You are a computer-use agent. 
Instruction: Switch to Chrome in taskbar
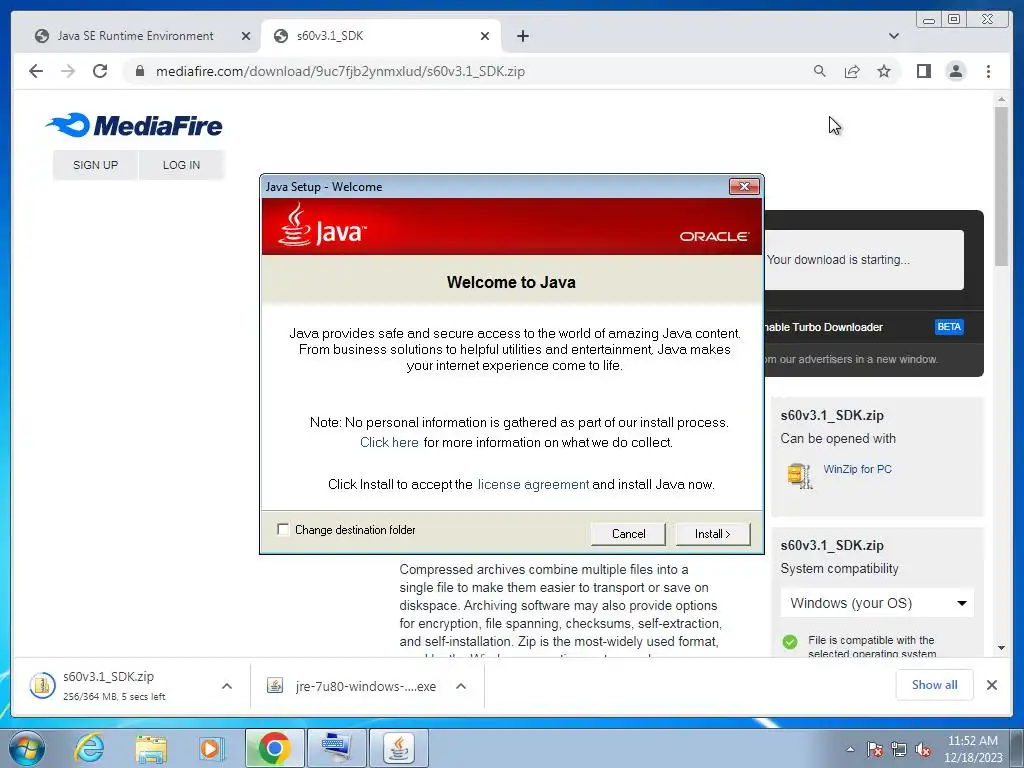274,748
